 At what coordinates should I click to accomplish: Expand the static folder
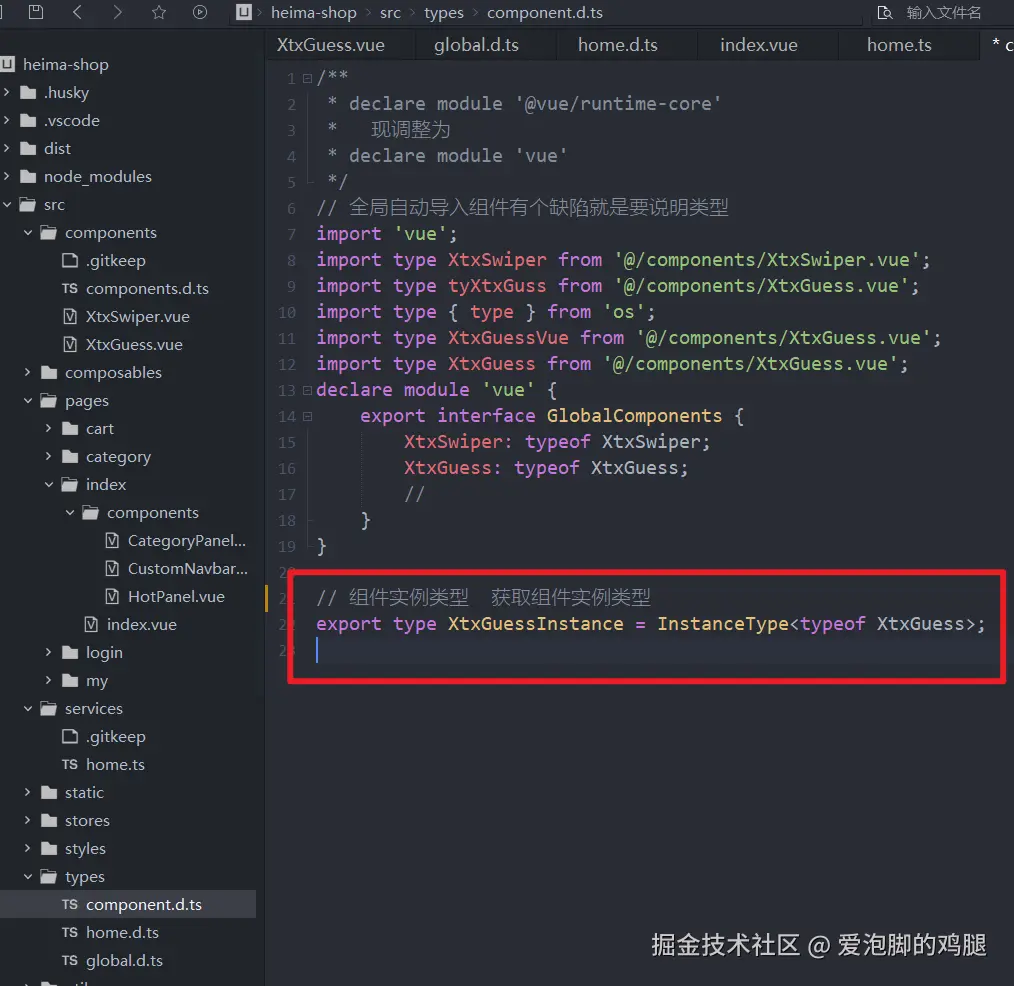(x=28, y=792)
